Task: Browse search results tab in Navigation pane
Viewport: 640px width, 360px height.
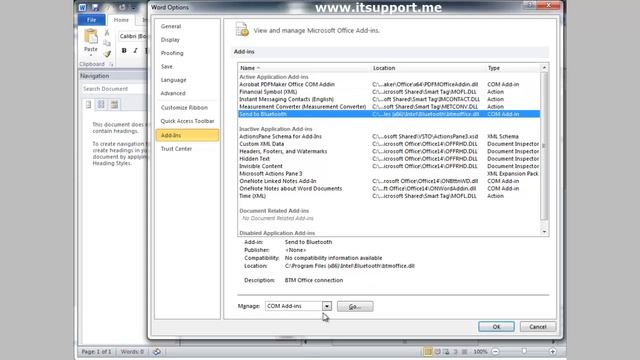Action: click(x=114, y=104)
